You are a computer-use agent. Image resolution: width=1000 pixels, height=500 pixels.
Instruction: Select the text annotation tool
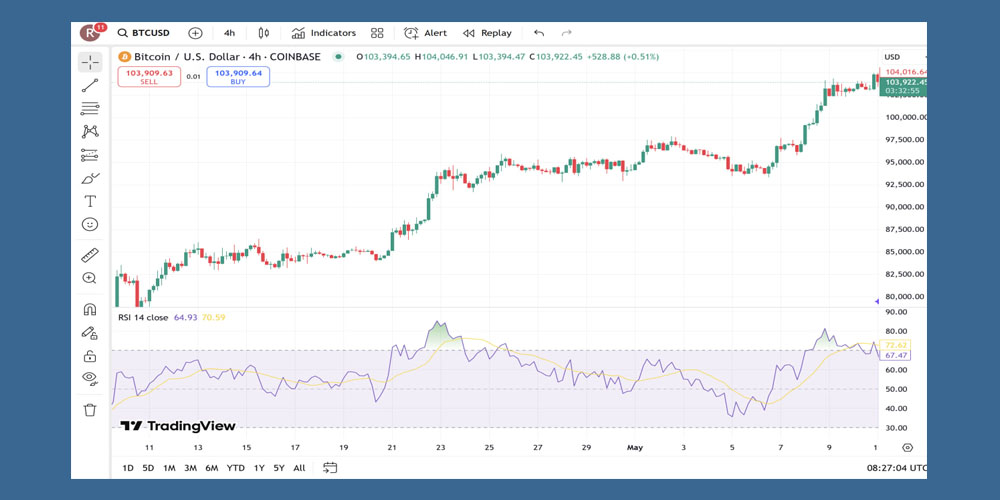[x=90, y=201]
